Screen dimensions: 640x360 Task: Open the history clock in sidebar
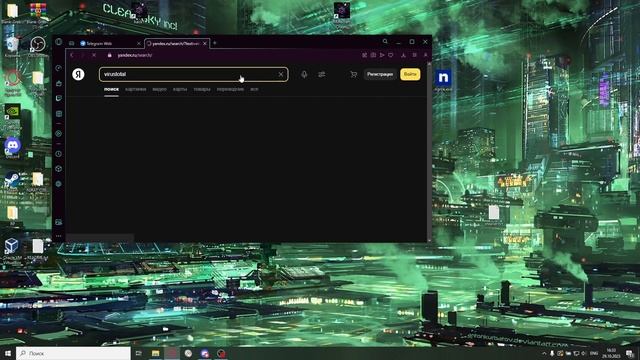(59, 154)
